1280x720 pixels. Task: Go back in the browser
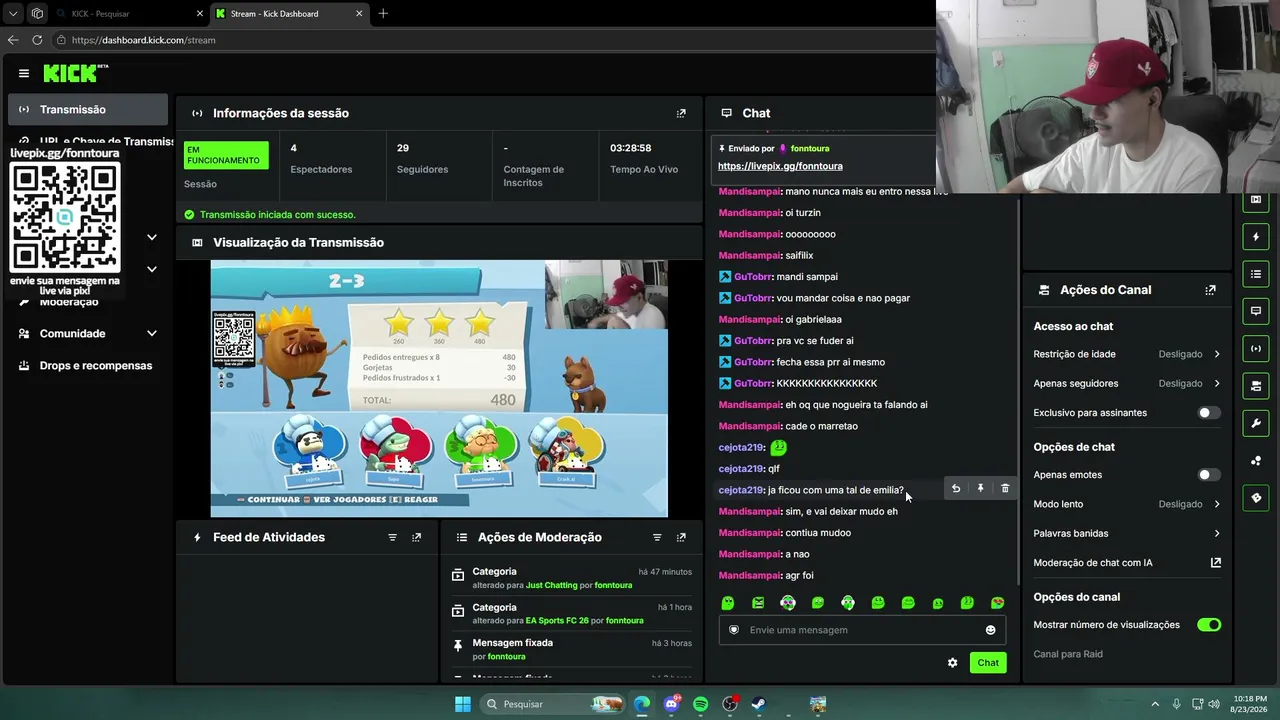13,40
